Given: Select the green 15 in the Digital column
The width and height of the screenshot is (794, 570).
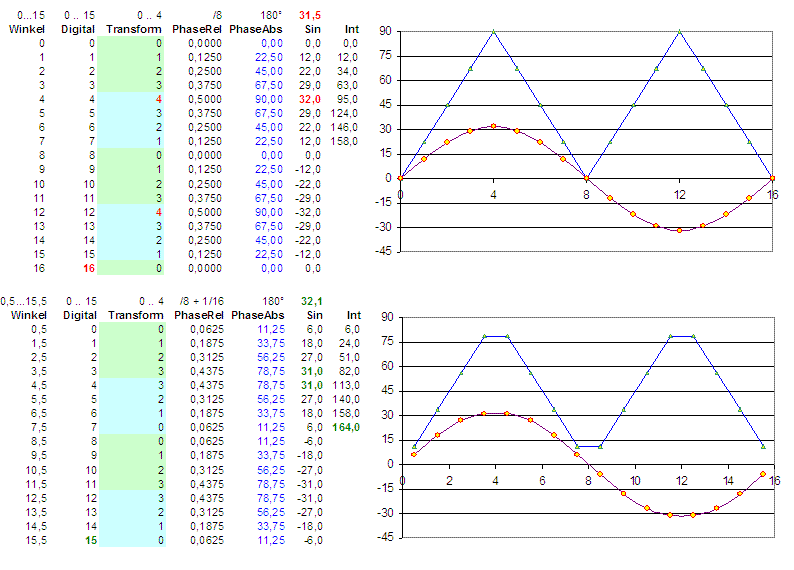Looking at the screenshot, I should click(x=91, y=540).
